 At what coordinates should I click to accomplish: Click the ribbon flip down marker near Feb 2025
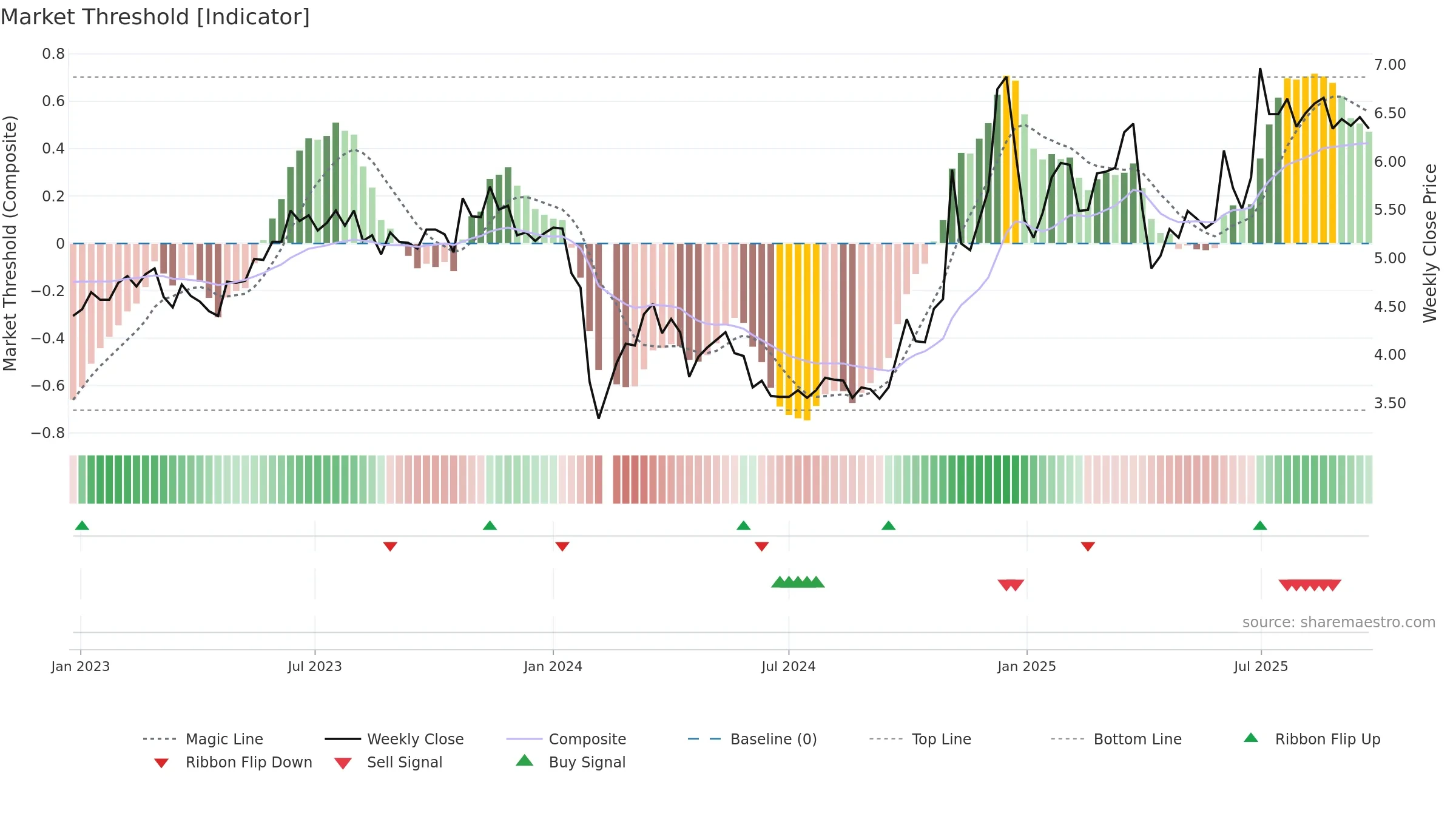(x=1088, y=547)
